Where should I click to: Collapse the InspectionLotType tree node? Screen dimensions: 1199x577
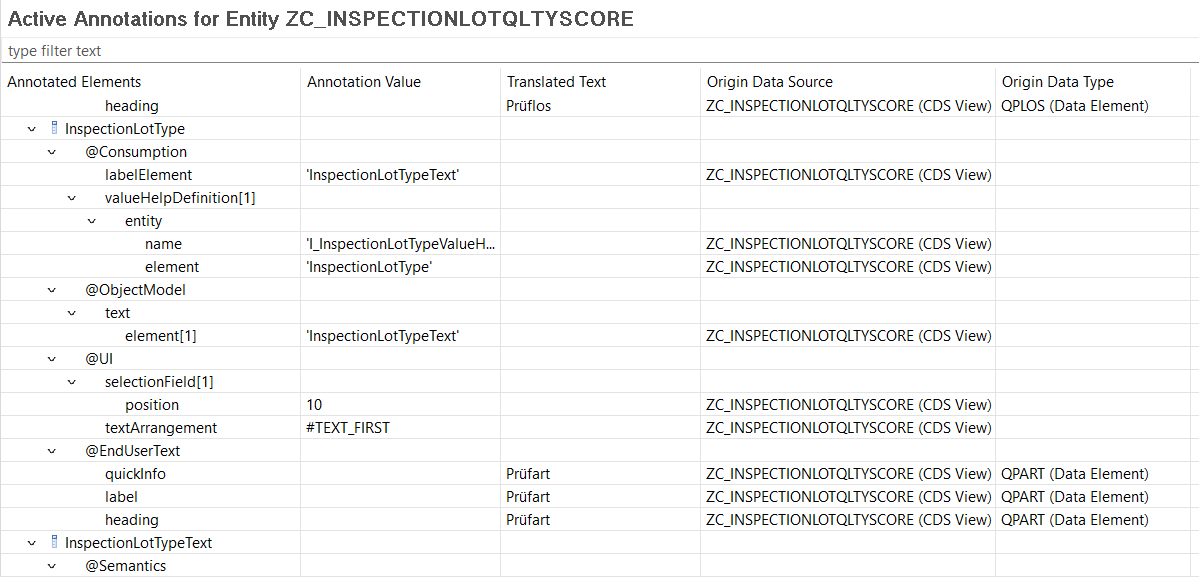coord(32,129)
